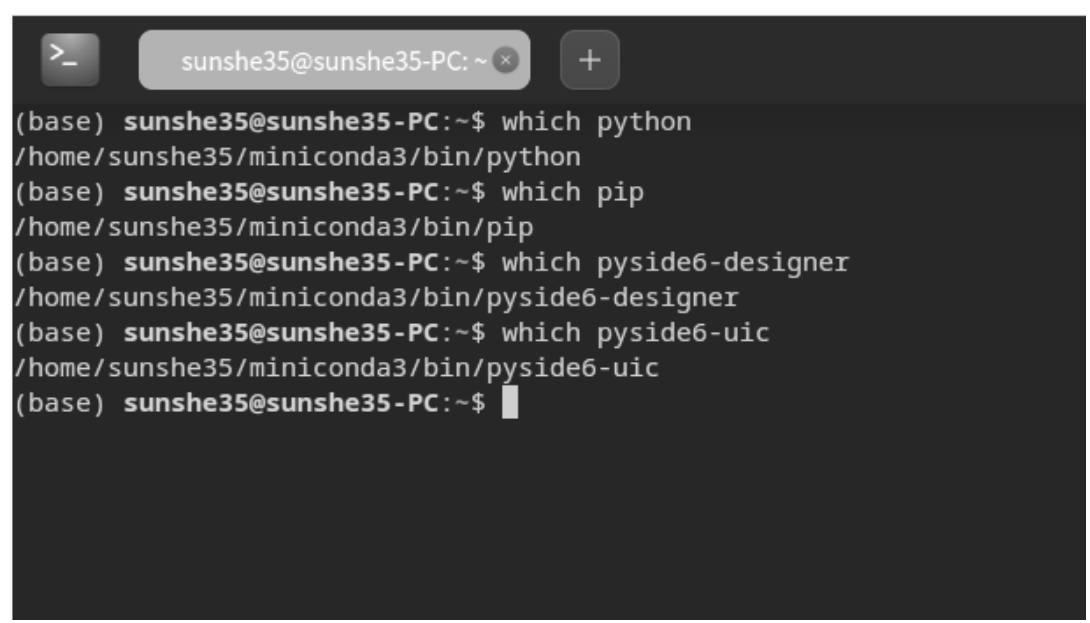Click the /home/sunshe35/miniconda3/bin/pip output line

274,227
